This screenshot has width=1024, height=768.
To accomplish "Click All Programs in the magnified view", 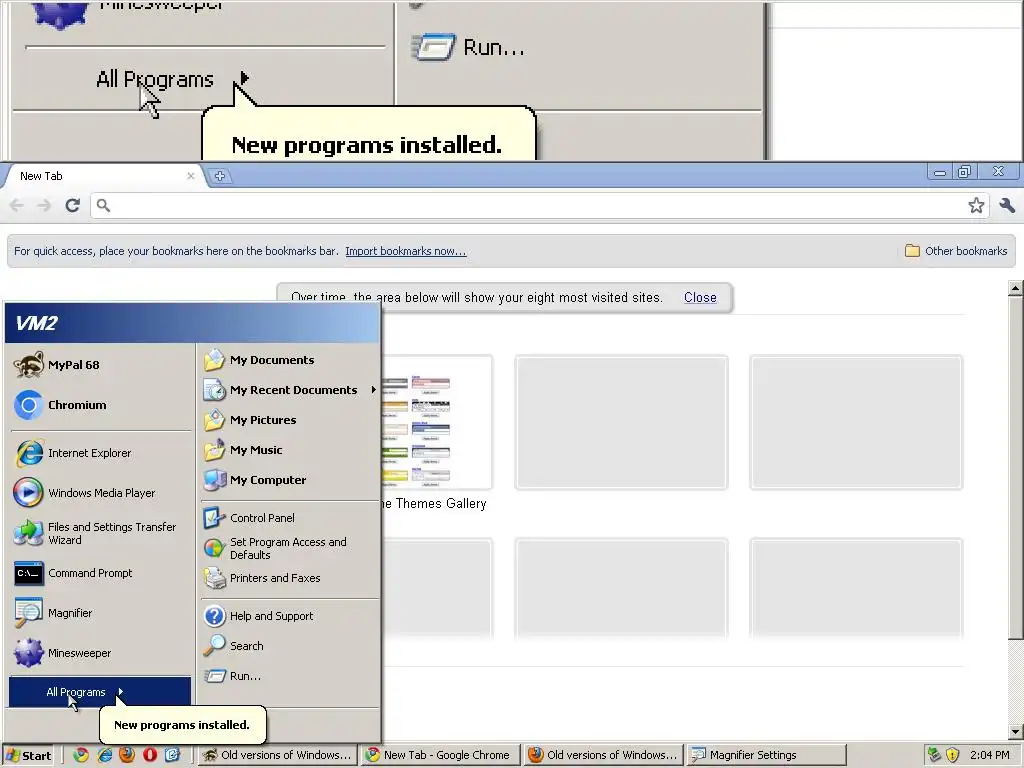I will 155,79.
